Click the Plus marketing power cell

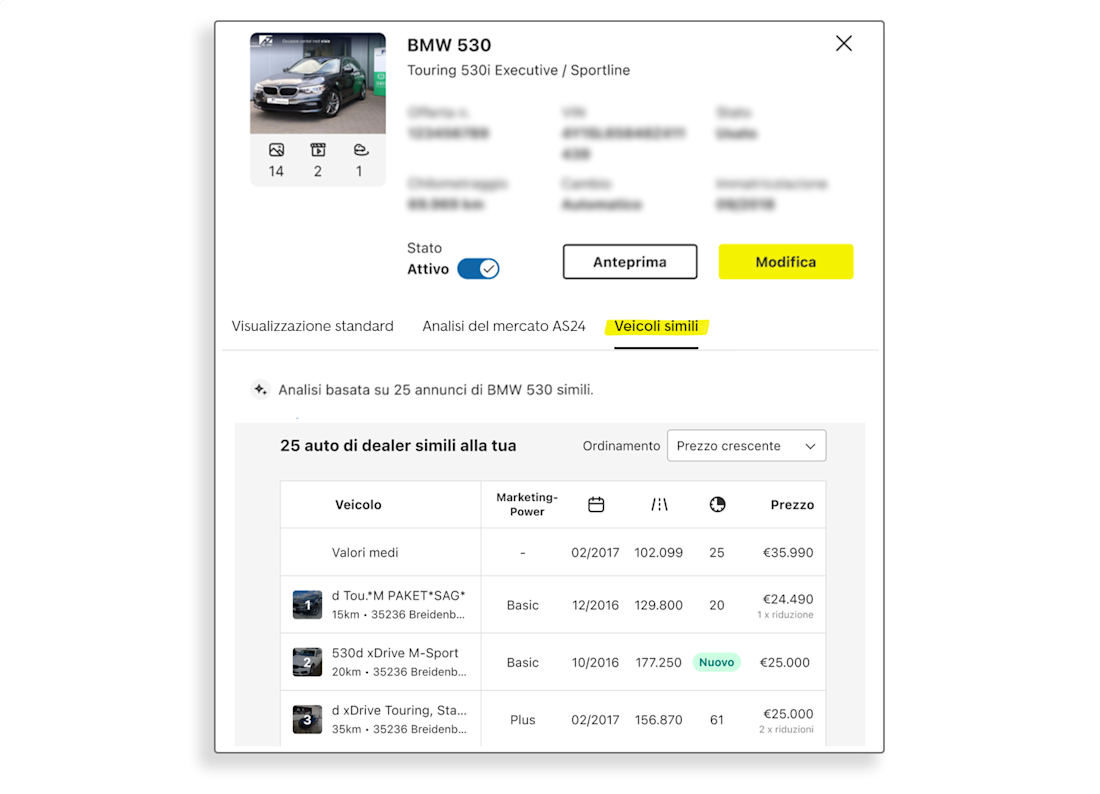pos(523,720)
